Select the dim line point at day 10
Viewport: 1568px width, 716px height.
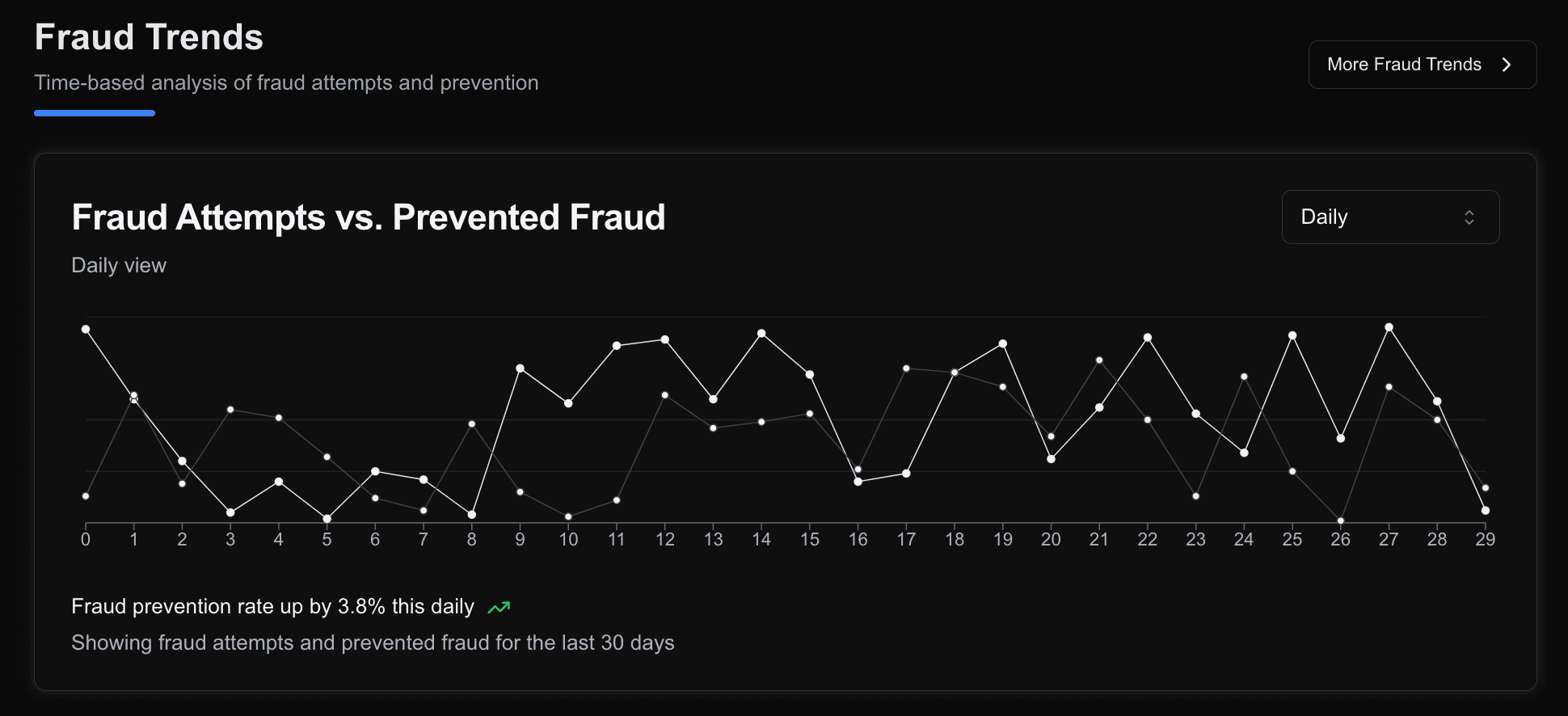(568, 516)
